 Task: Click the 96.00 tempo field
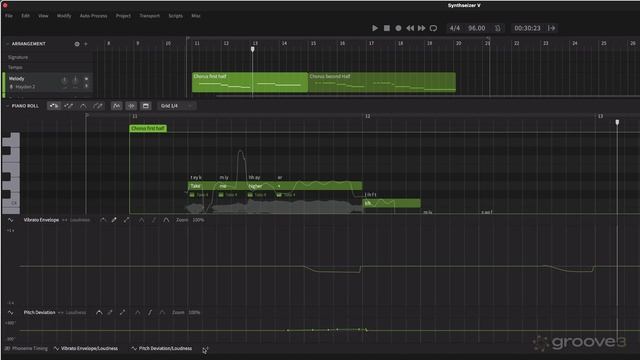(x=476, y=28)
